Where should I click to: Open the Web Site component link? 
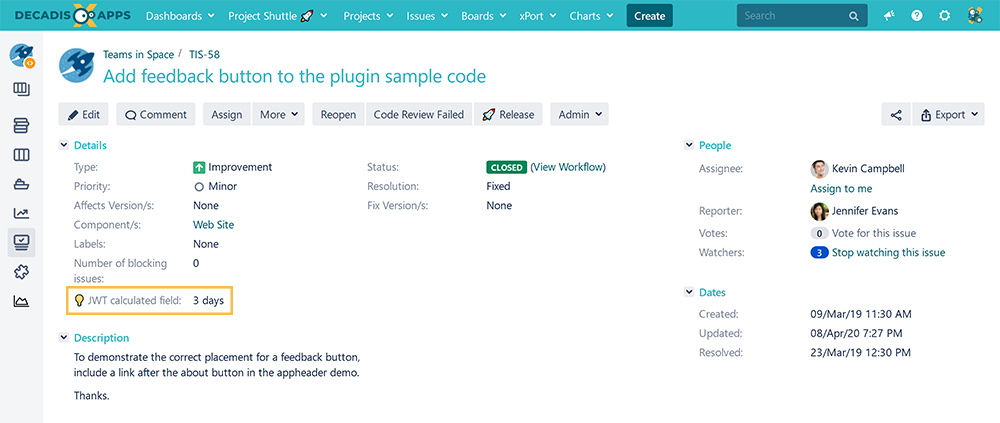[214, 225]
